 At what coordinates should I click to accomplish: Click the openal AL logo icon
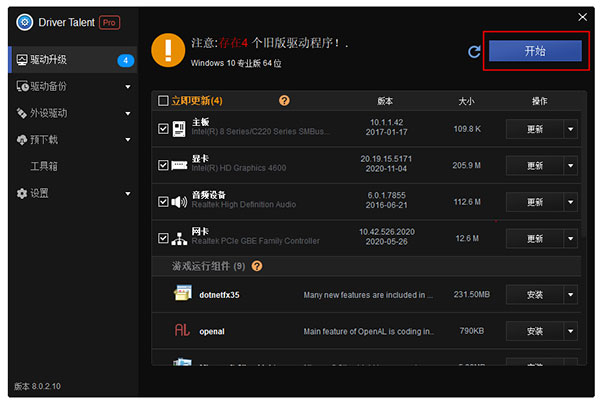(x=182, y=329)
